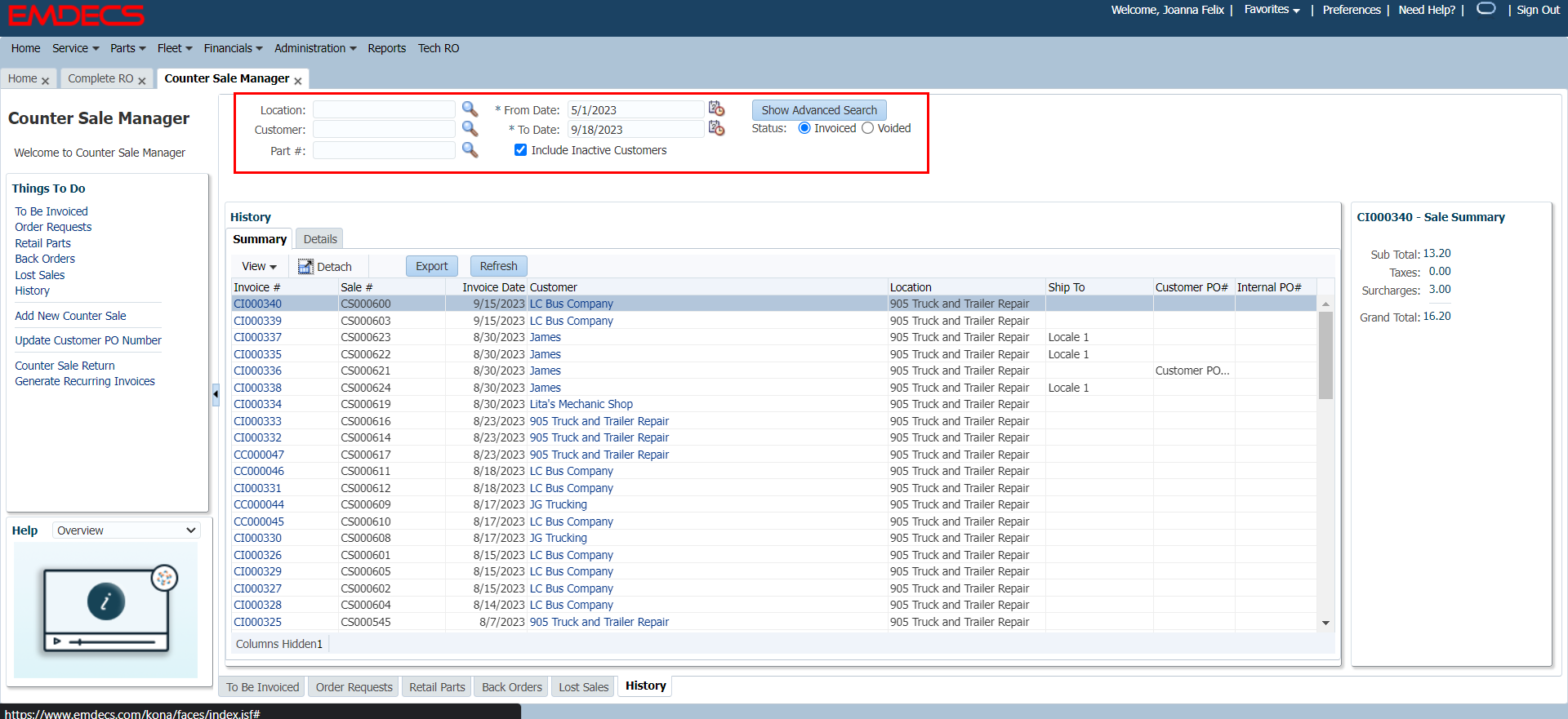Click the table scrollbar up arrow

point(1325,304)
